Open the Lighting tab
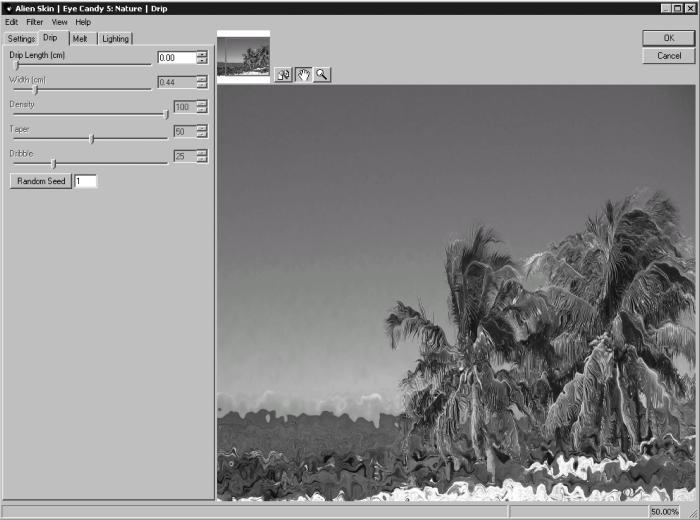 (x=115, y=39)
